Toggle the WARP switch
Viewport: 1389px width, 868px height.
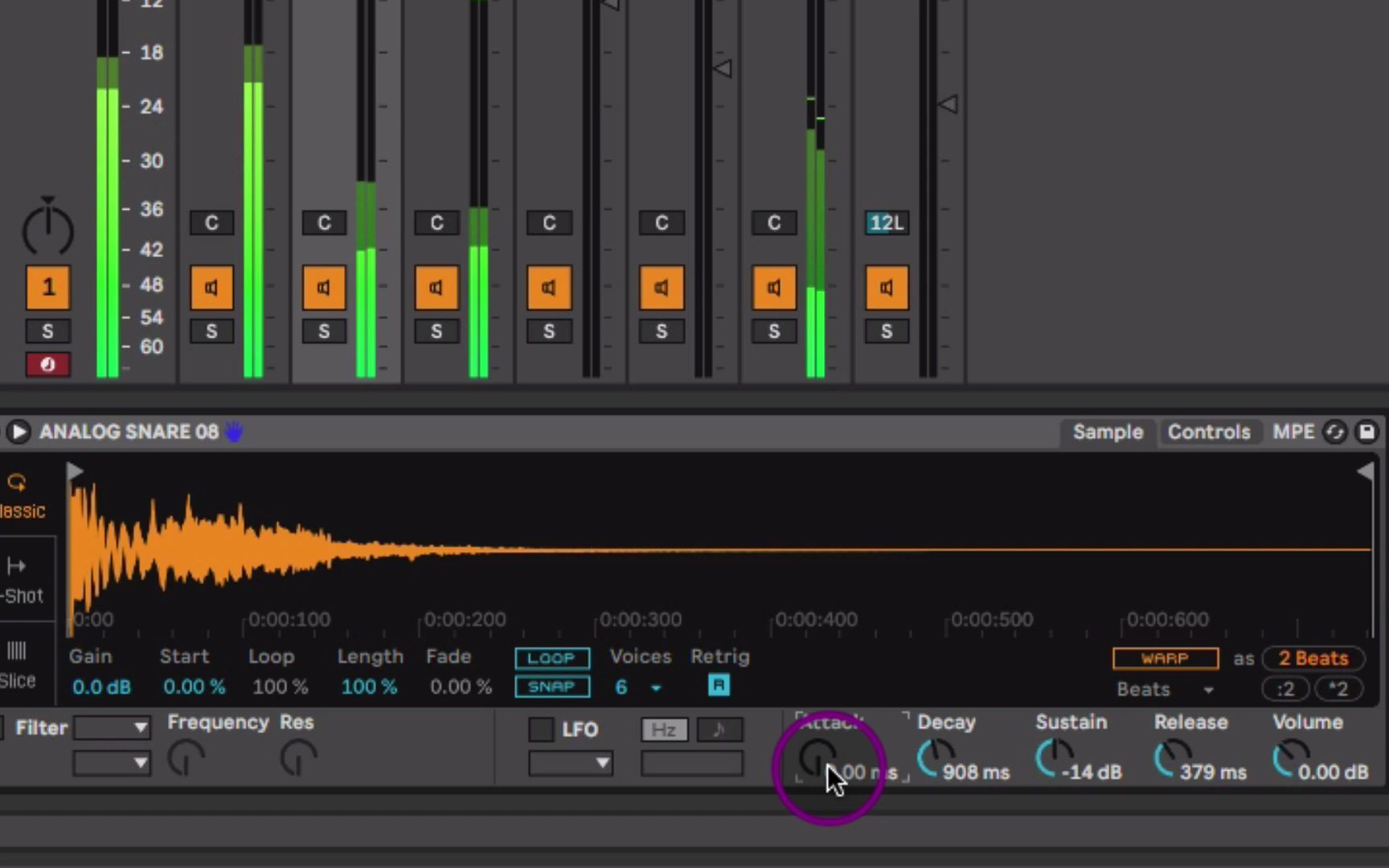tap(1166, 658)
